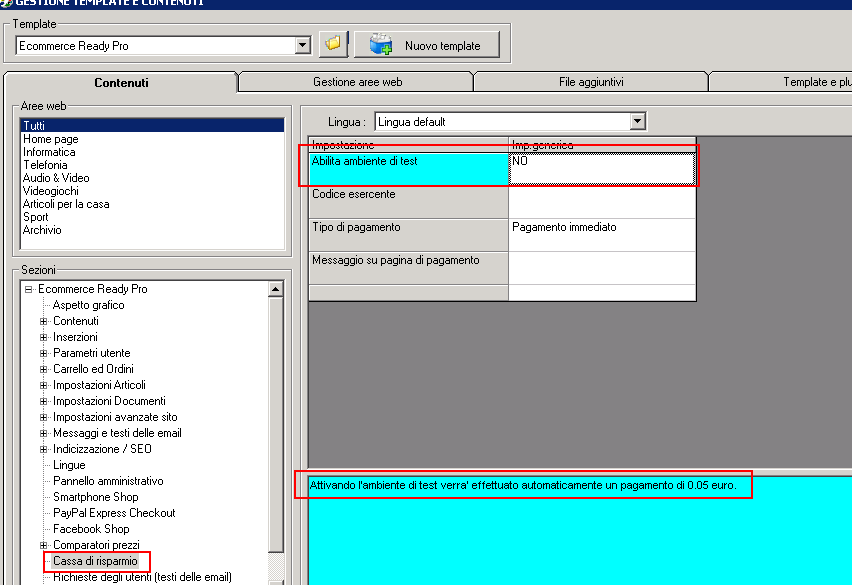Viewport: 852px width, 585px height.
Task: Expand the Impostazioni Documenti node
Action: (43, 401)
